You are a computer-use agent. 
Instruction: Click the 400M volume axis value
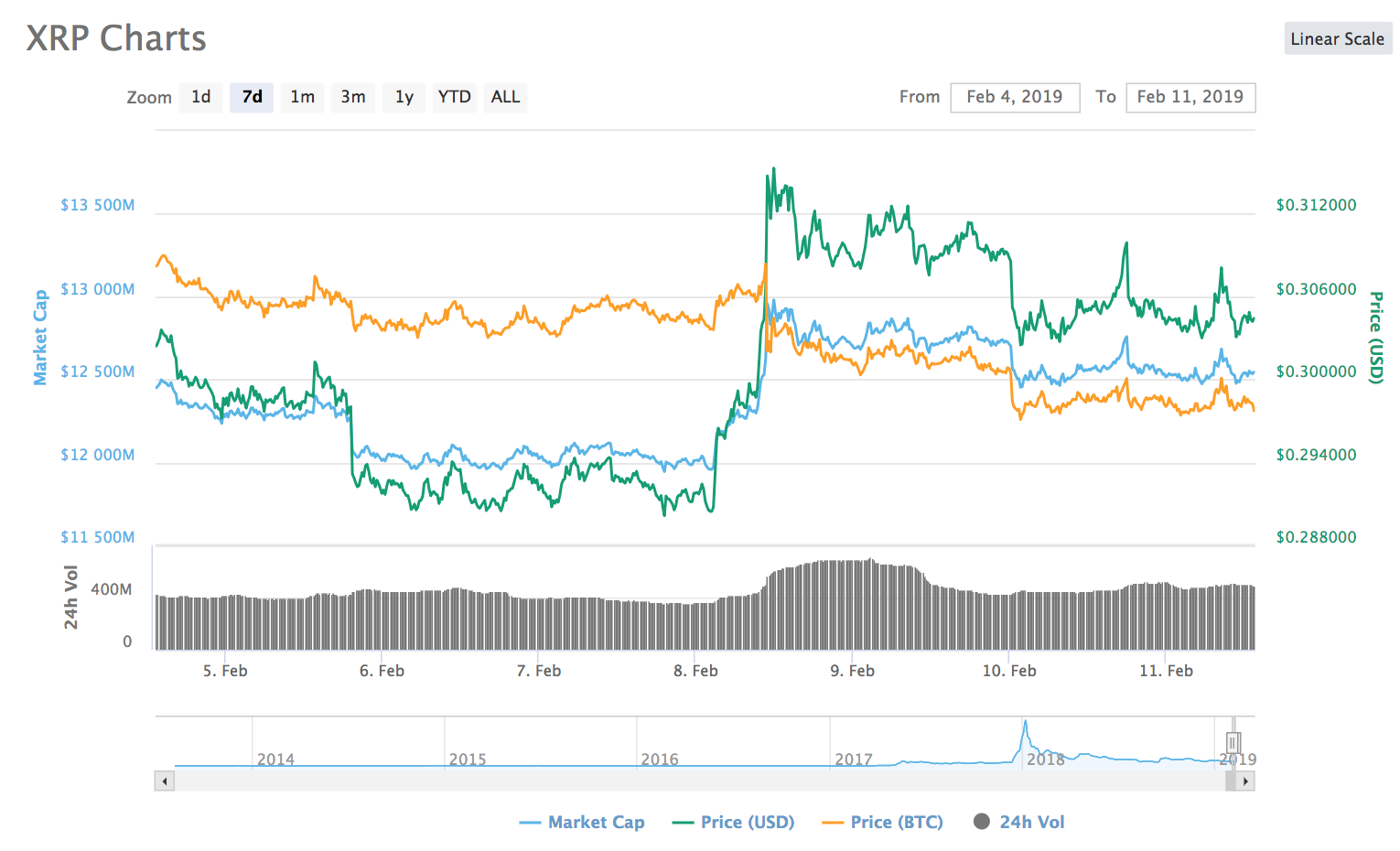pos(112,589)
